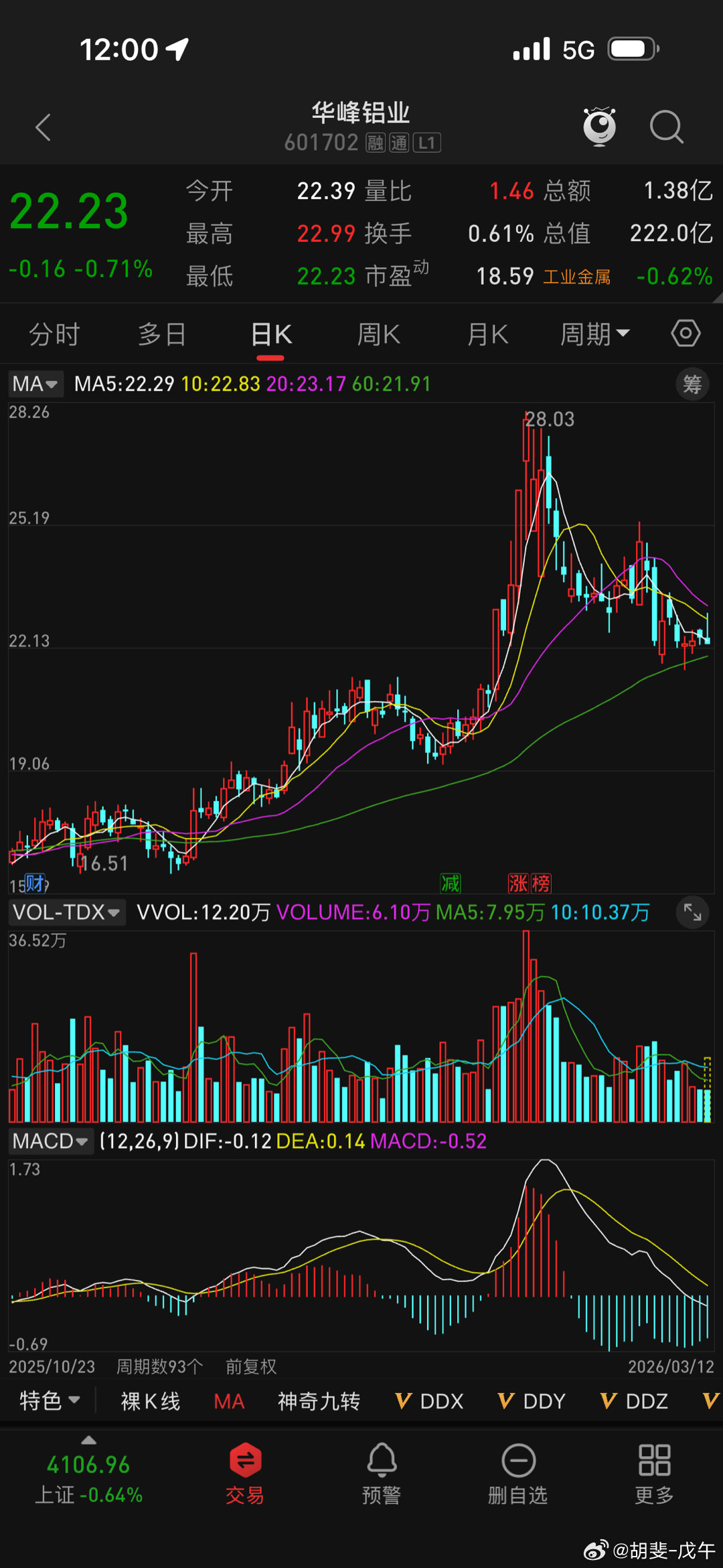Expand quote details corner triangle

click(718, 297)
